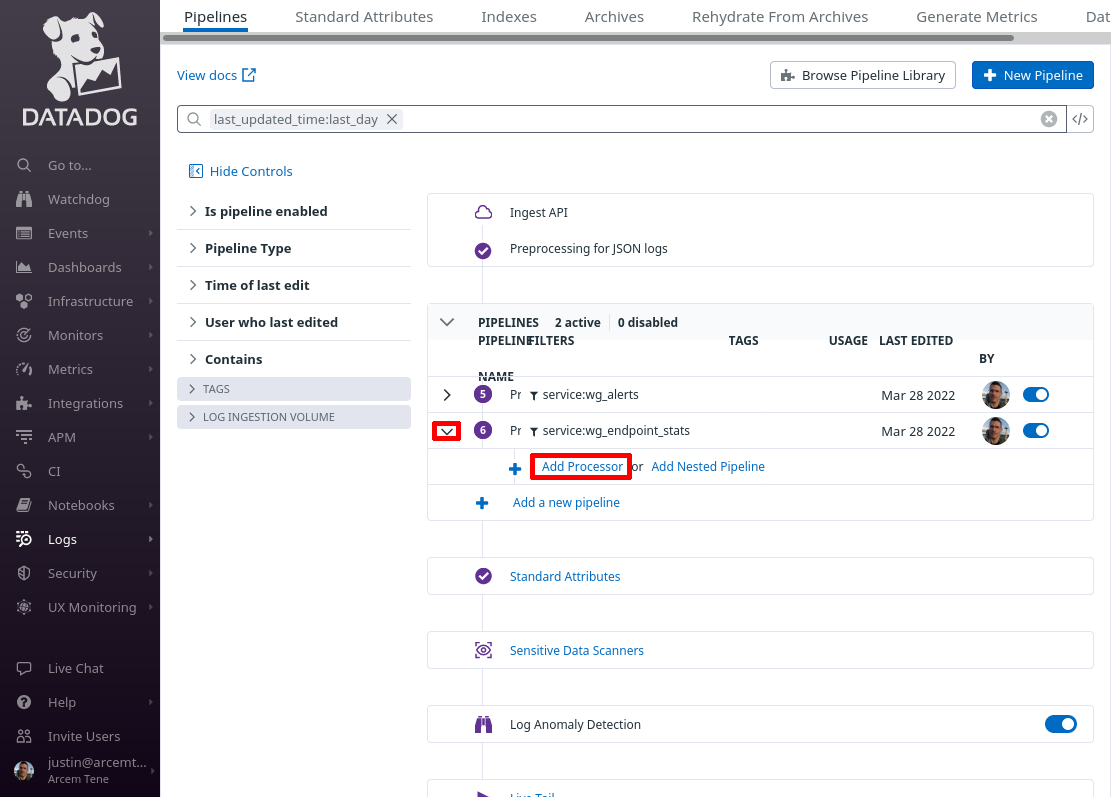Toggle the service:wg_alerts pipeline switch
Image resolution: width=1111 pixels, height=797 pixels.
click(x=1036, y=395)
